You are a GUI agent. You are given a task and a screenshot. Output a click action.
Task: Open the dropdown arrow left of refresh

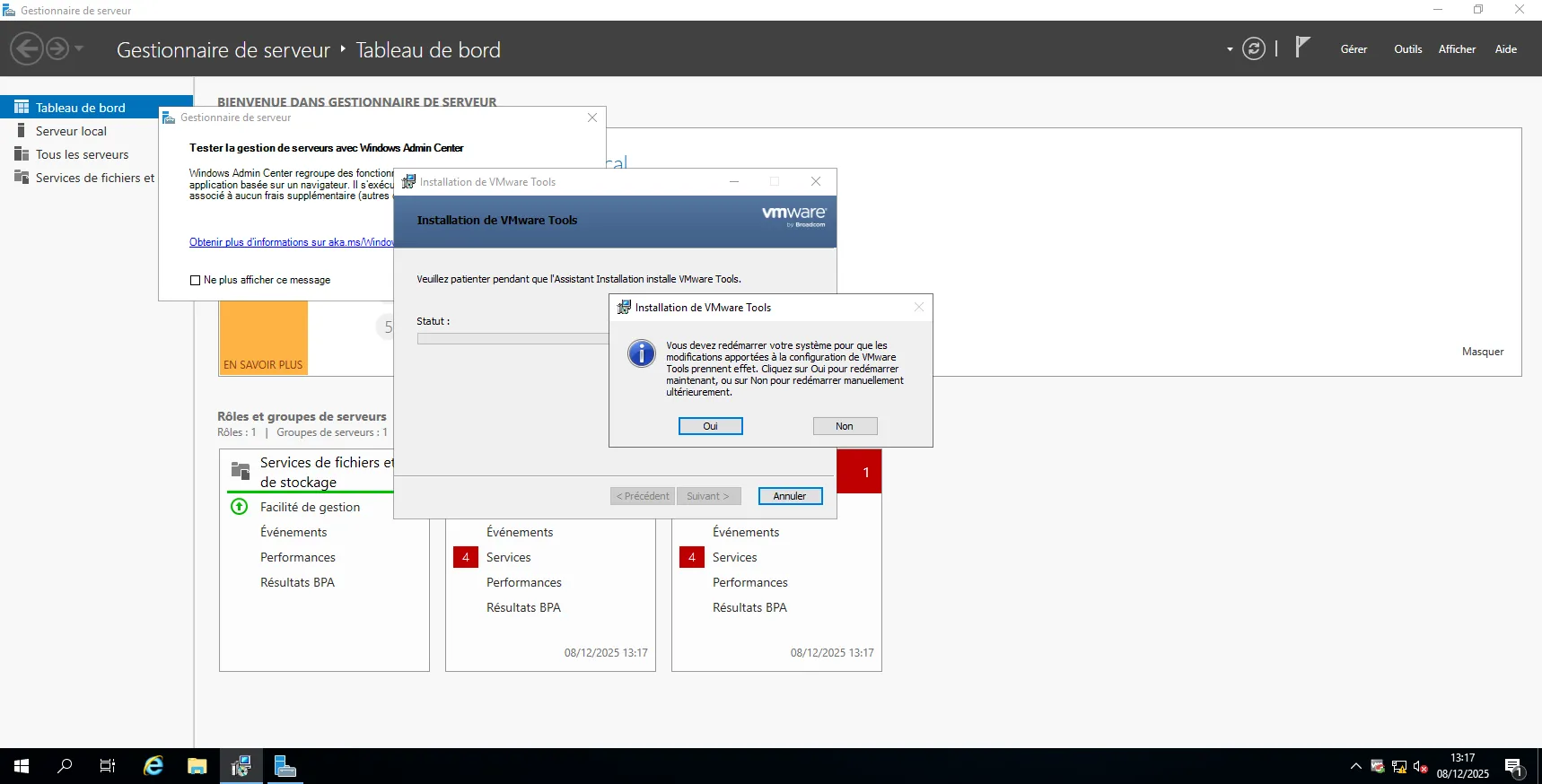(1230, 49)
